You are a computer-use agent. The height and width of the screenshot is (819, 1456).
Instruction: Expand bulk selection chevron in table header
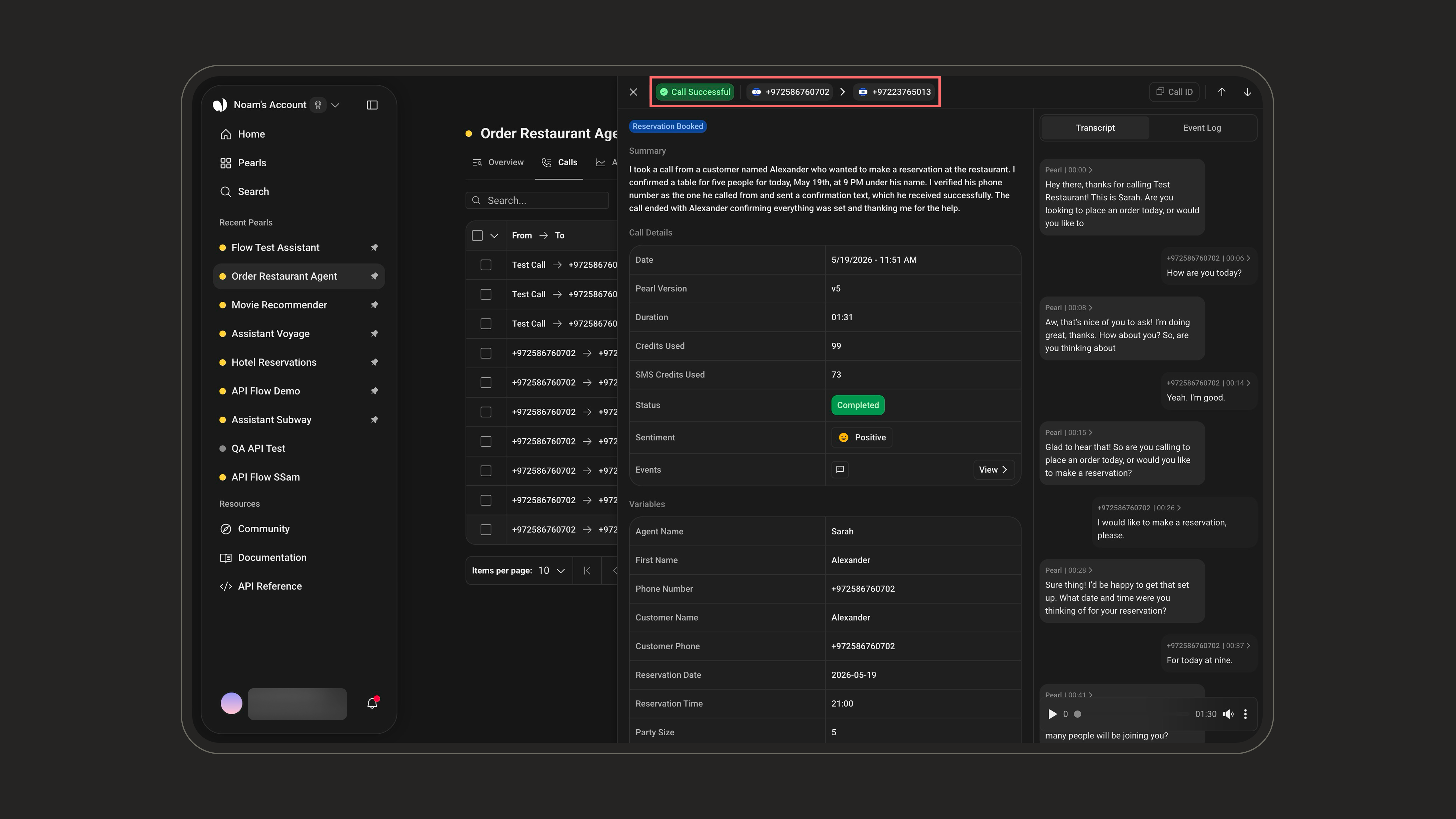point(494,236)
